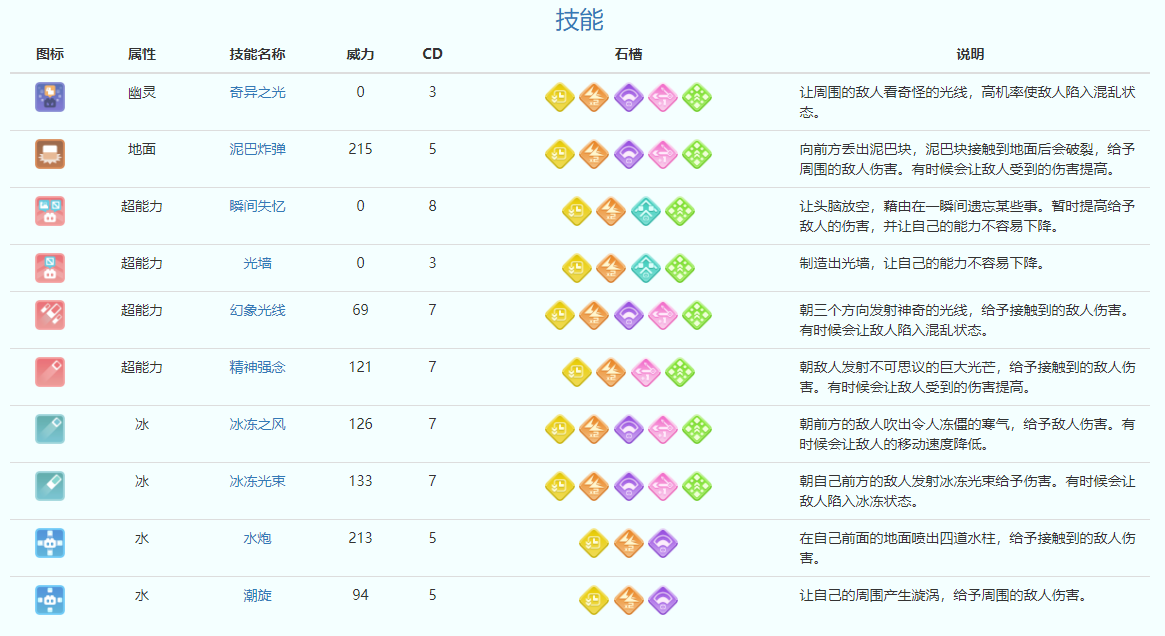Image resolution: width=1165 pixels, height=636 pixels.
Task: Follow the 光墙 skill name link
Action: 257,263
